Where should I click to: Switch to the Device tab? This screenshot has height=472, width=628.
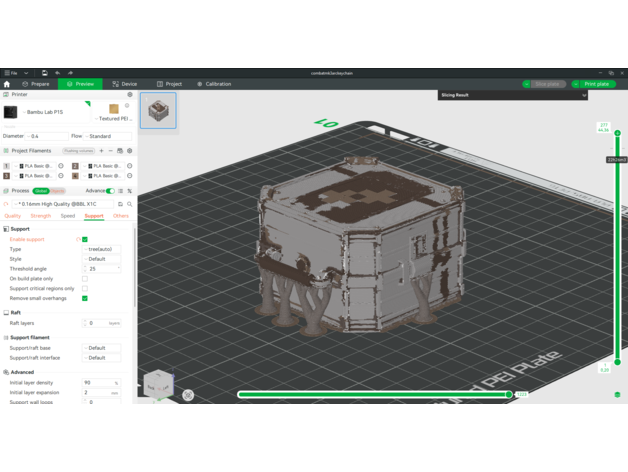coord(125,84)
